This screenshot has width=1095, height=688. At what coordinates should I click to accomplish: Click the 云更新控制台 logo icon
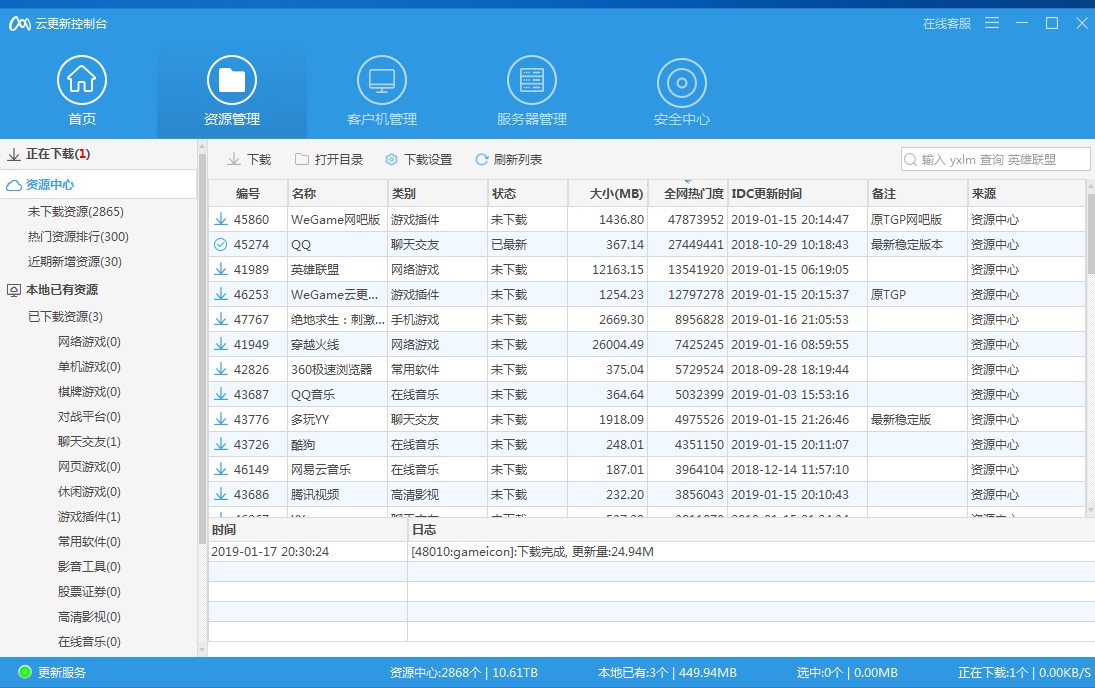point(20,24)
